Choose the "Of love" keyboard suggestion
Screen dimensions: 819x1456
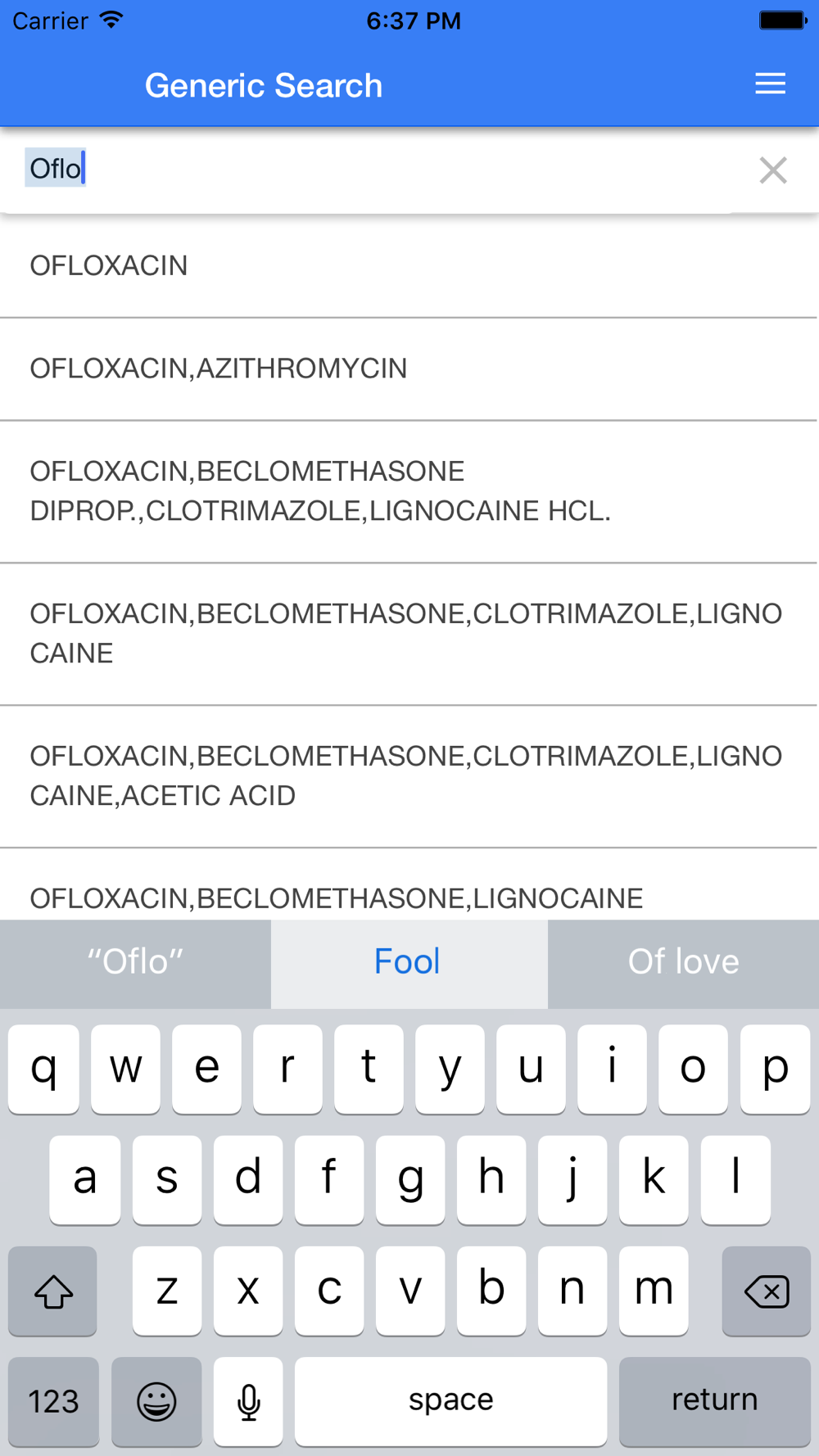coord(683,962)
